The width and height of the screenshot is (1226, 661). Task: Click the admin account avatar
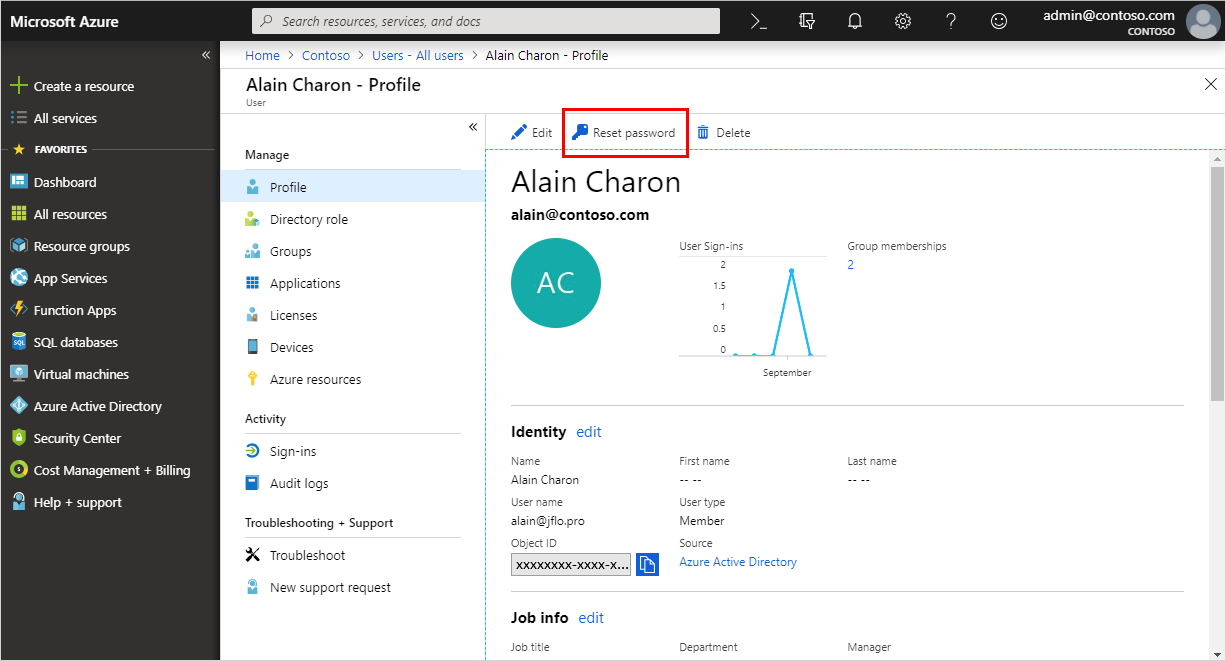pos(1203,21)
